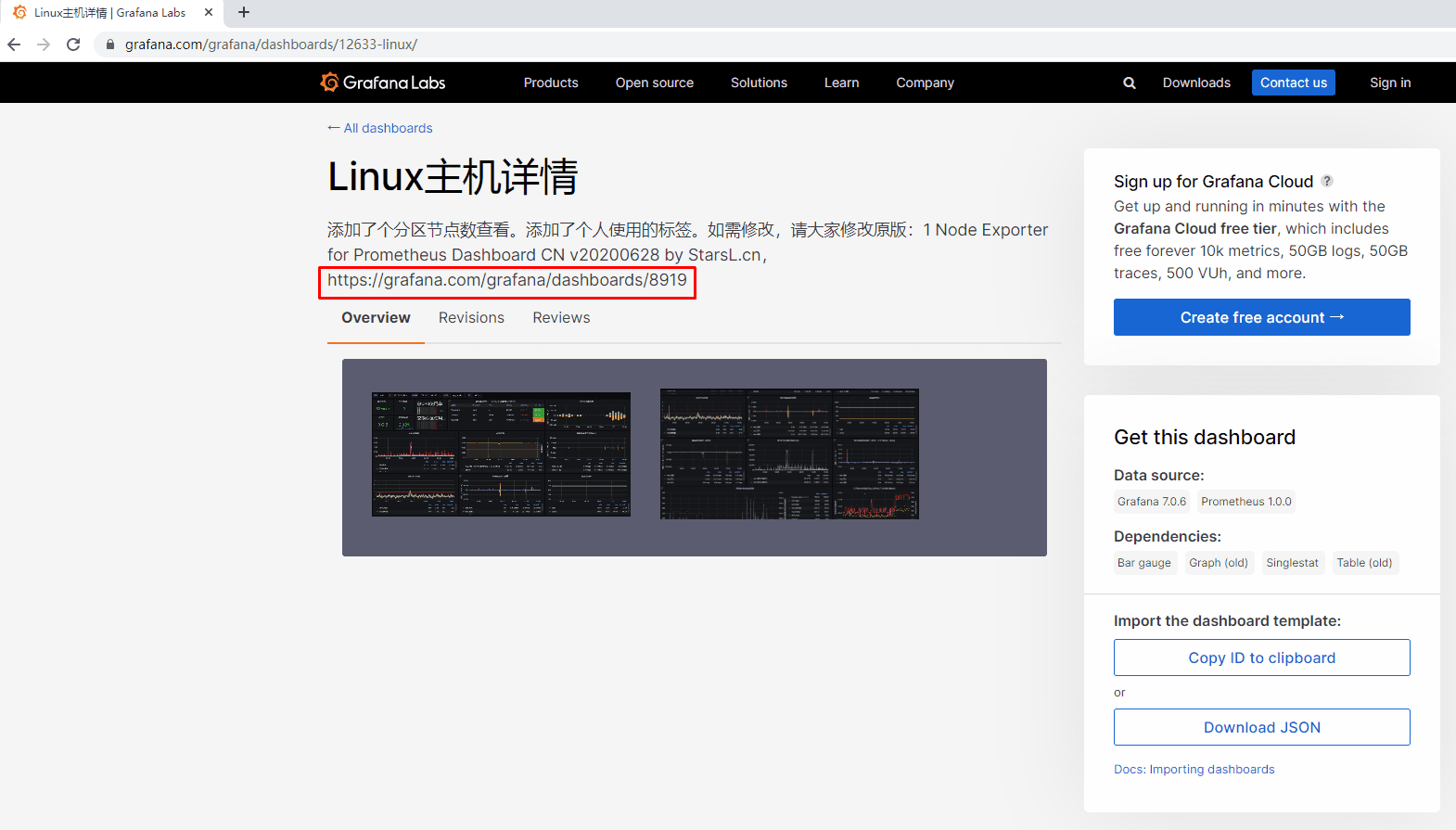Click the Bar gauge dependency tag
The image size is (1456, 830).
(1144, 563)
